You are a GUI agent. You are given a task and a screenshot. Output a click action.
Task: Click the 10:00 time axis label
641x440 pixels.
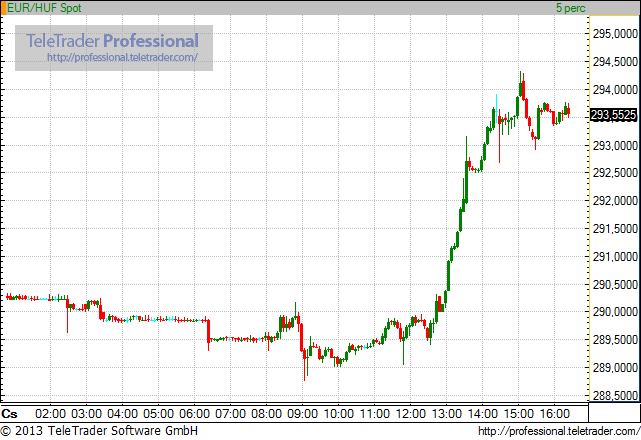338,413
